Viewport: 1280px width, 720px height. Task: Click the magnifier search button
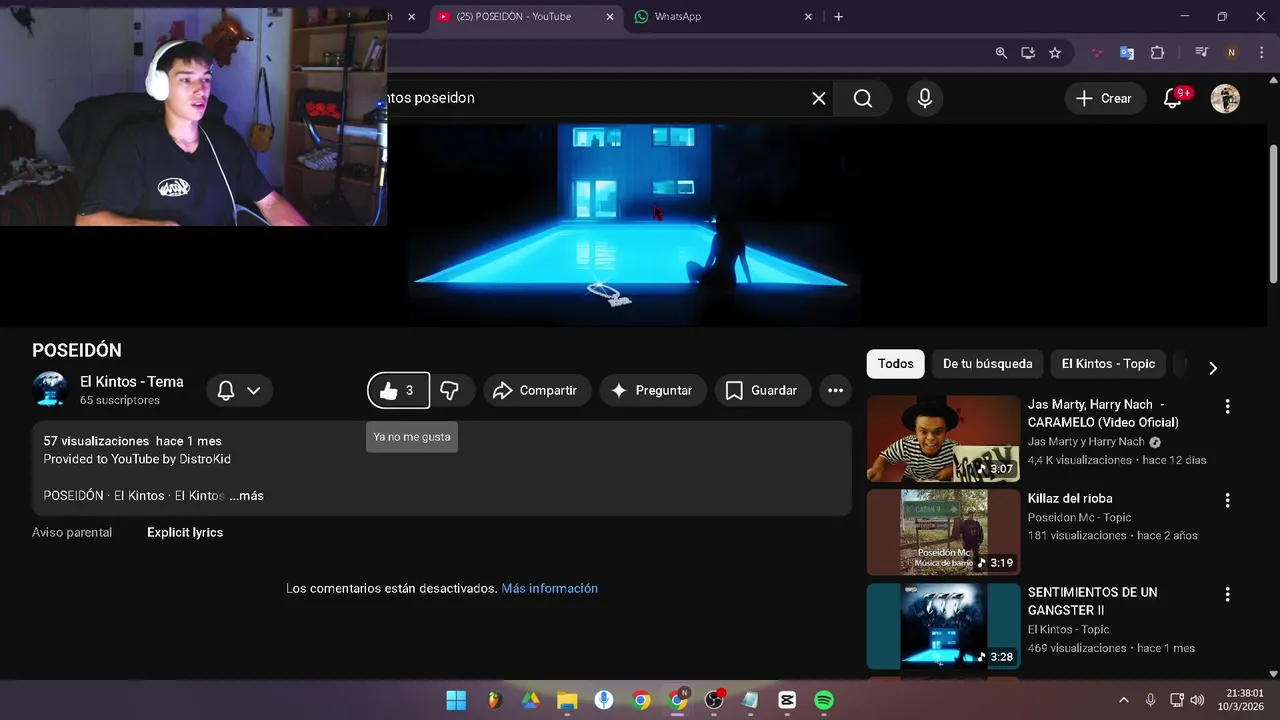point(863,98)
